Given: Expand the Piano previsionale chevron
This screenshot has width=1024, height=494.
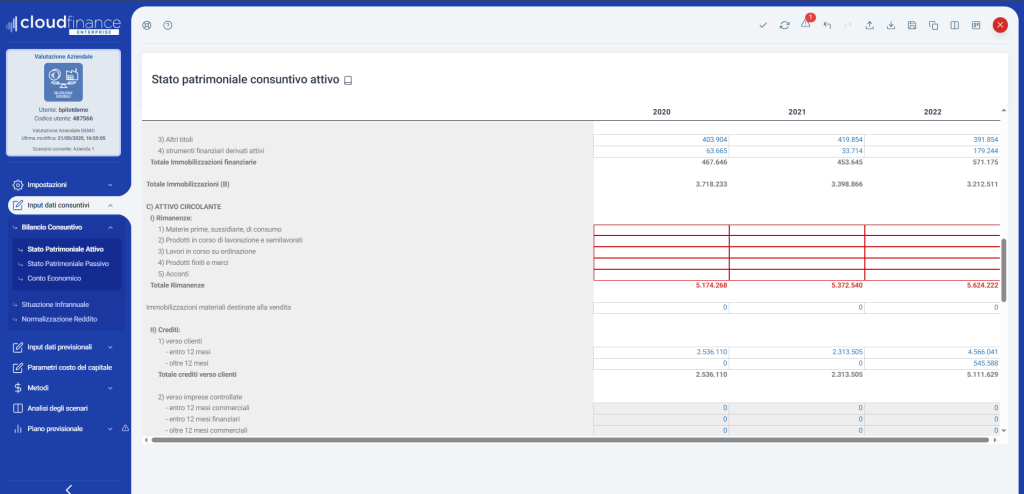Looking at the screenshot, I should click(x=110, y=429).
